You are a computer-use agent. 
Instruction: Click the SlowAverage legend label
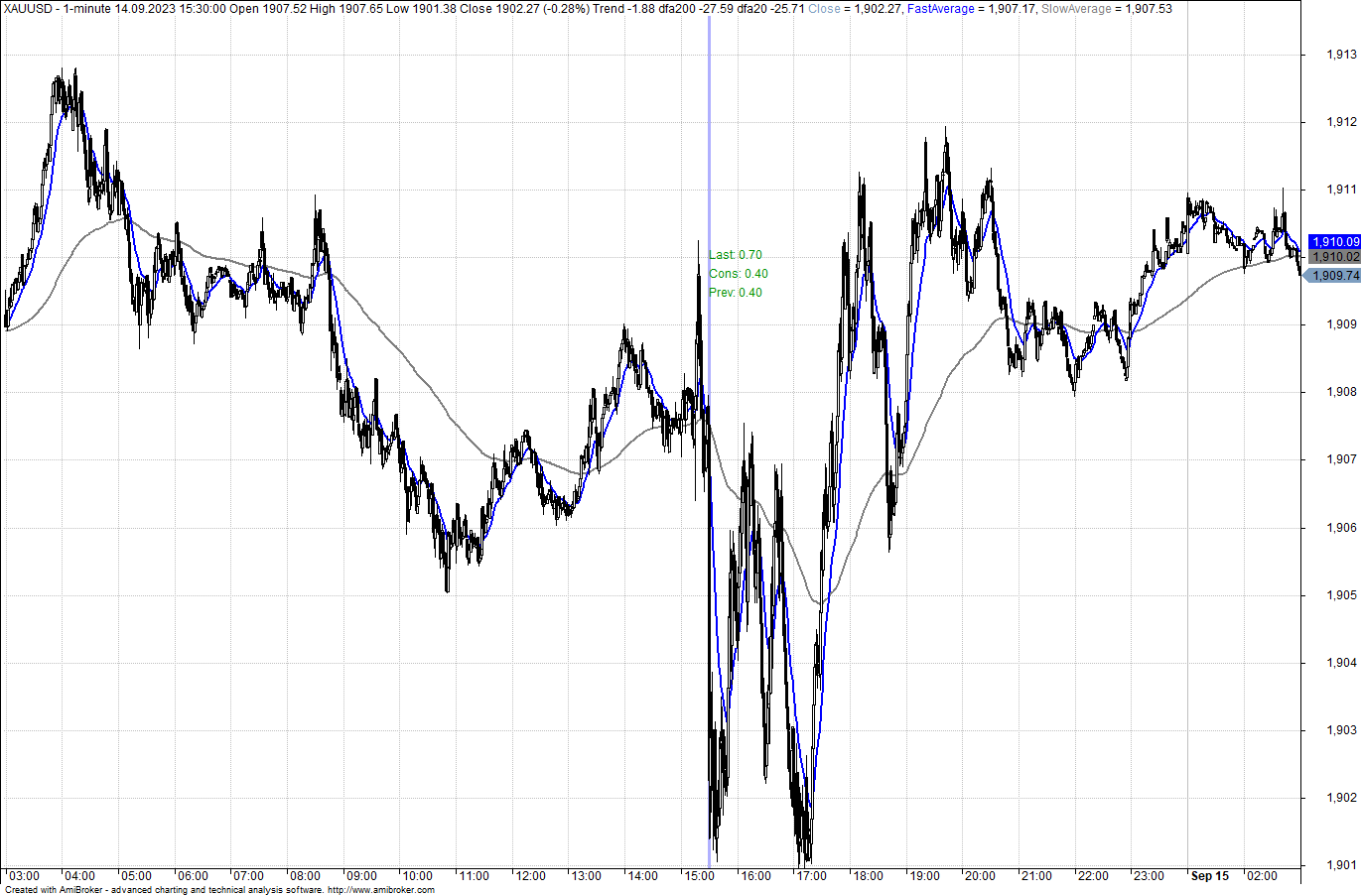(x=1076, y=9)
